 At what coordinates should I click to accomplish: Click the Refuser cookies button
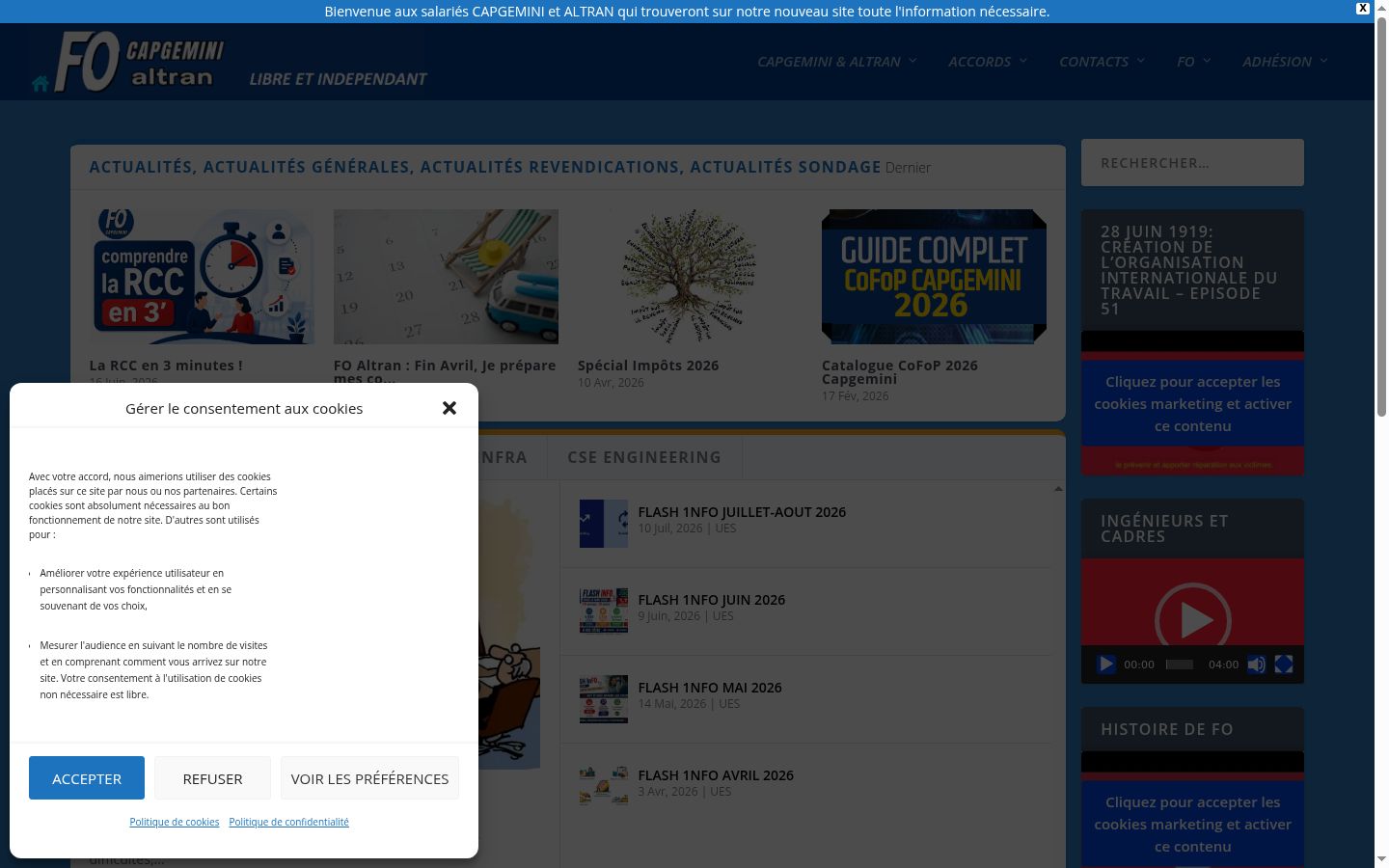(212, 778)
